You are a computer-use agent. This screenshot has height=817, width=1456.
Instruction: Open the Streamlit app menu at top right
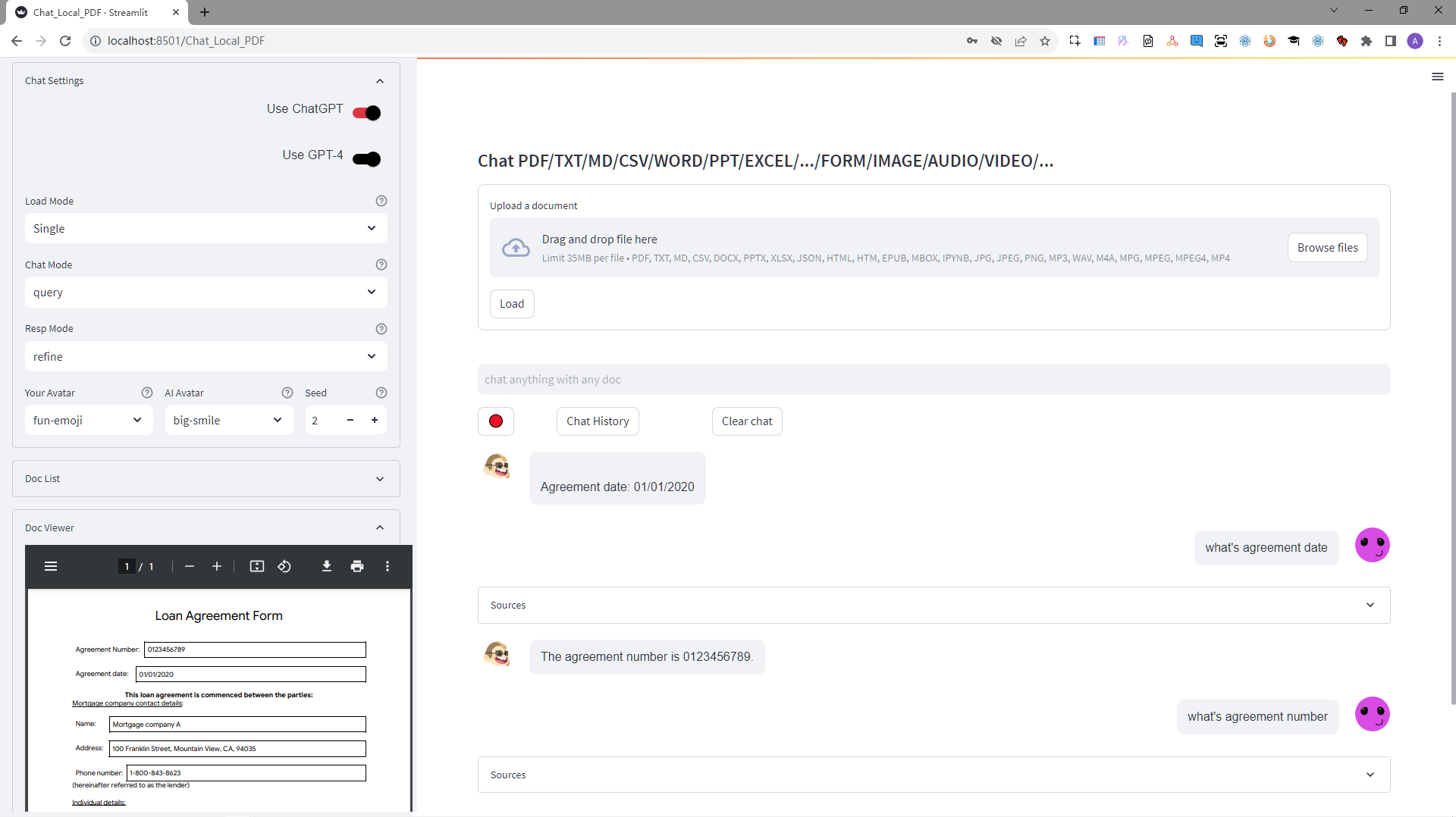click(x=1438, y=77)
